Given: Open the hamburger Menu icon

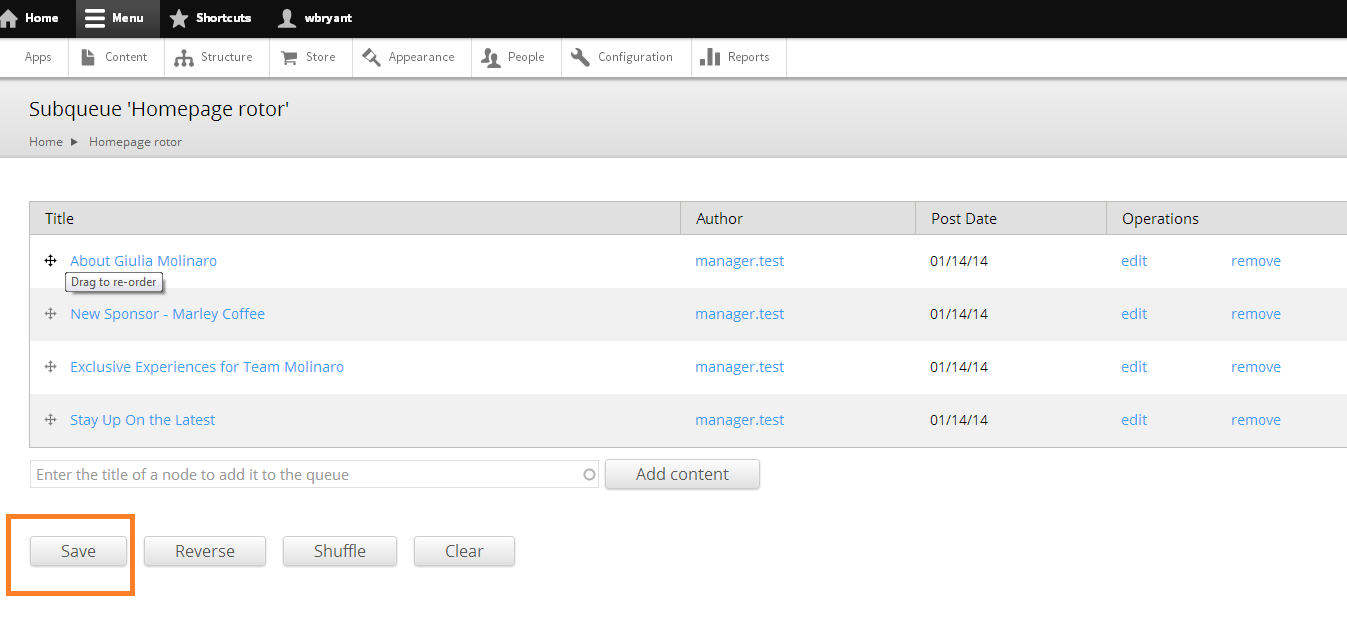Looking at the screenshot, I should [x=95, y=18].
